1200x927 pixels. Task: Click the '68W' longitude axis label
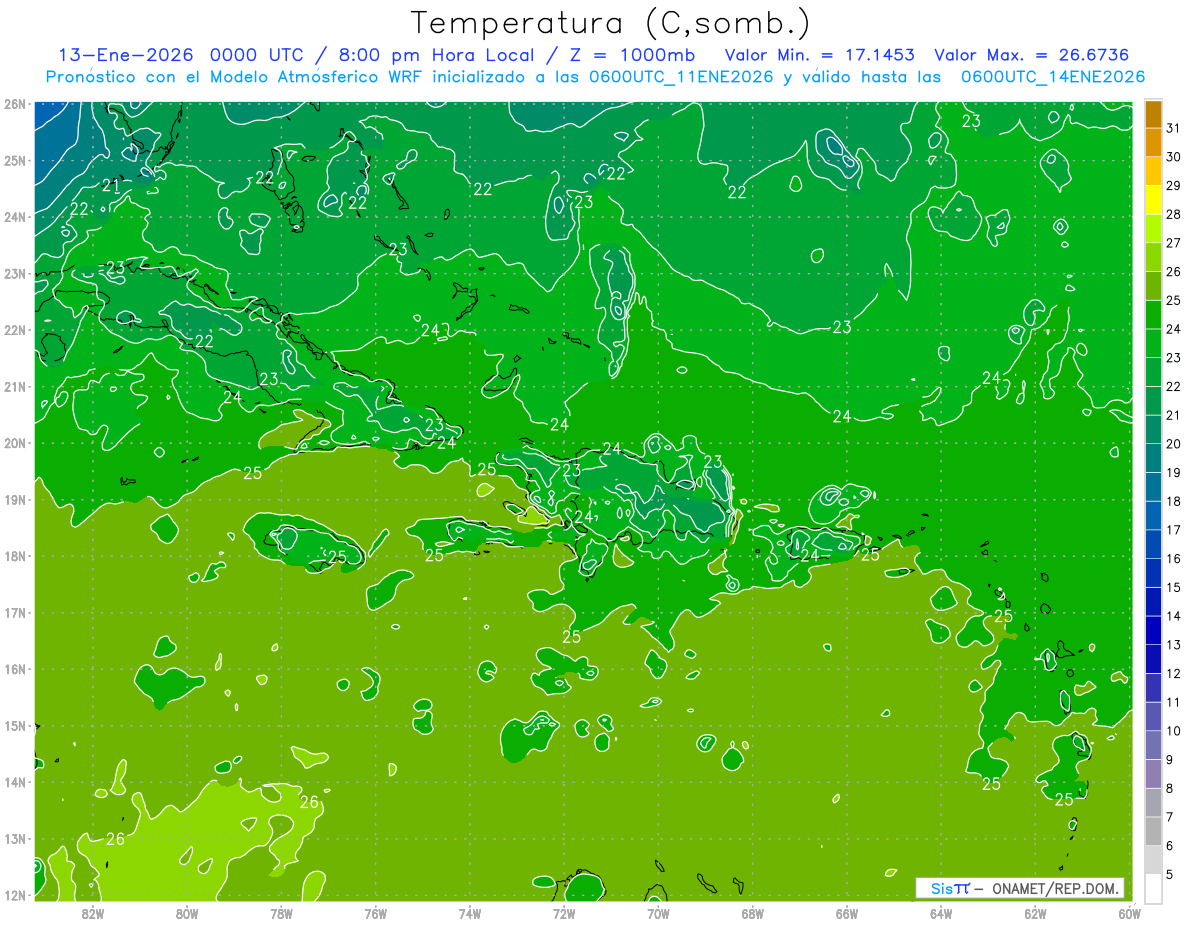tap(752, 913)
